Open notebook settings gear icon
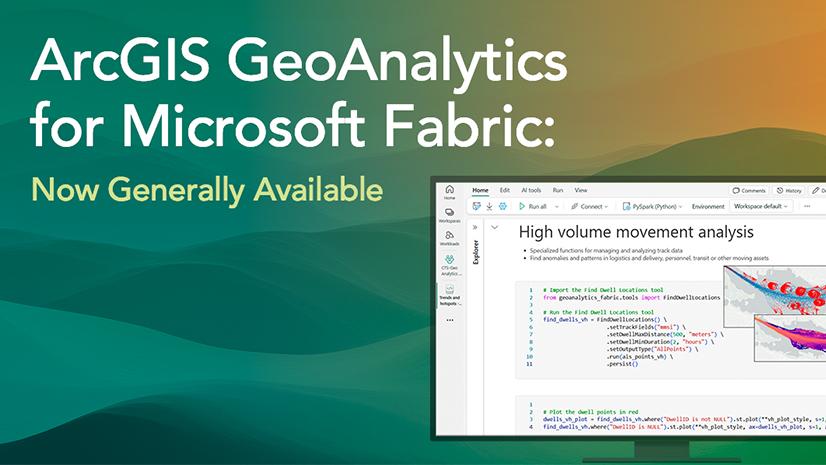The height and width of the screenshot is (465, 826). [x=503, y=206]
